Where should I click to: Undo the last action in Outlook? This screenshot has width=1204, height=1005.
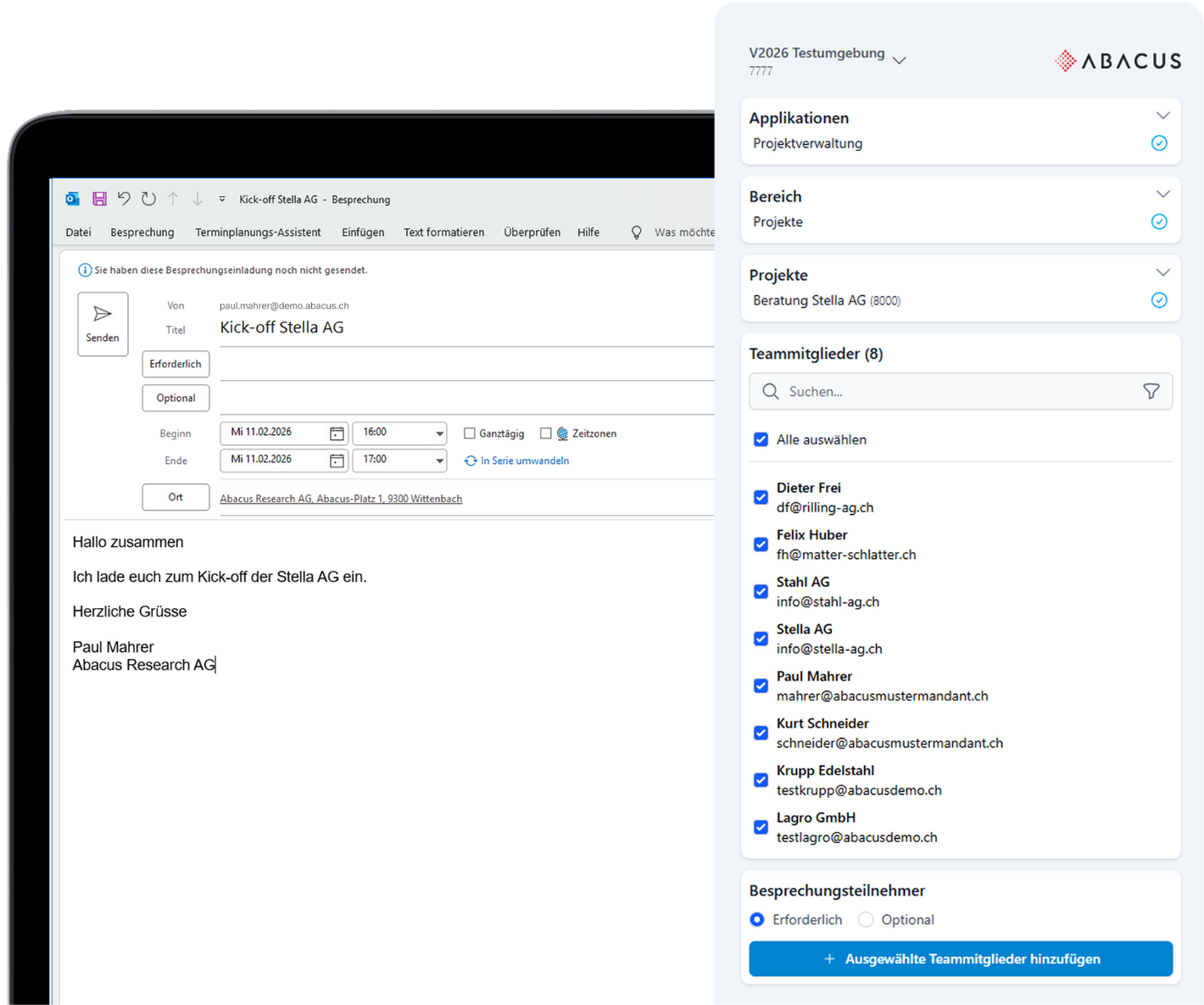[124, 198]
